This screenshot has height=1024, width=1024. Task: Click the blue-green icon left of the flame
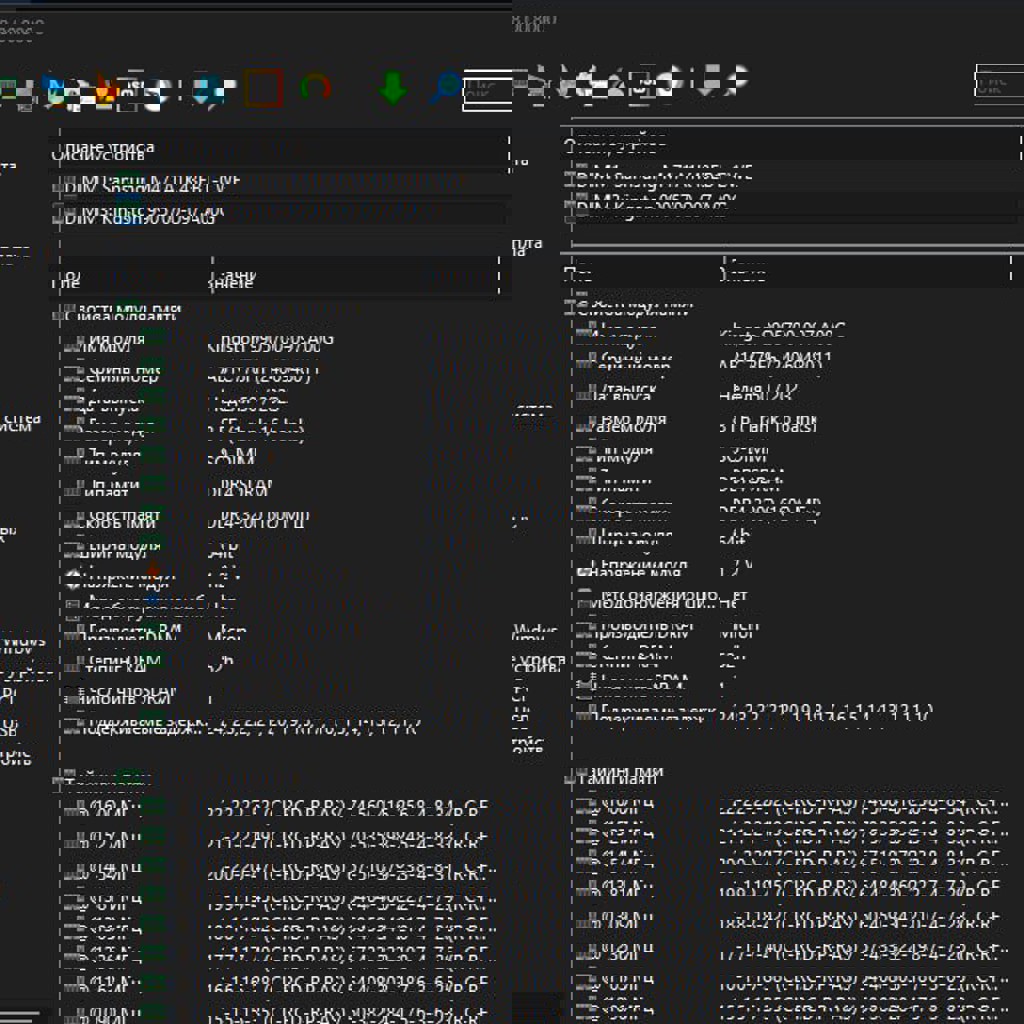point(53,91)
